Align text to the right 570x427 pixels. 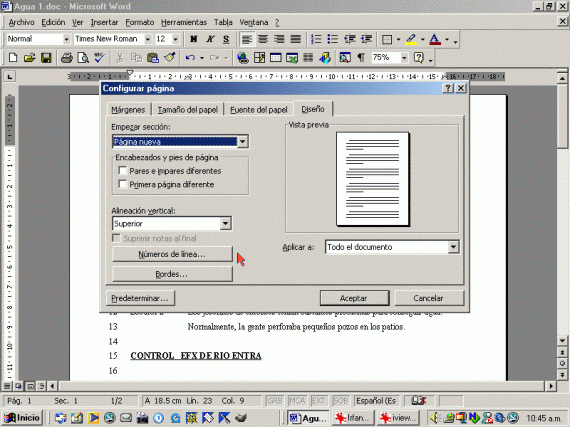[279, 39]
